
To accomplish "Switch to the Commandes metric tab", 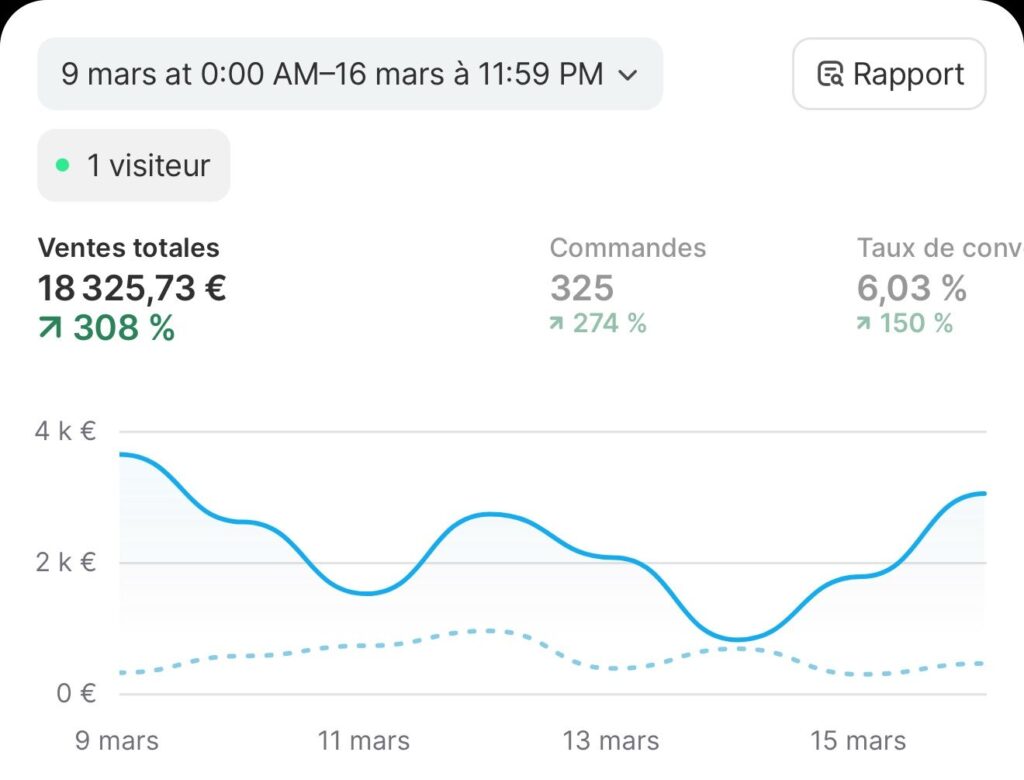I will 628,248.
